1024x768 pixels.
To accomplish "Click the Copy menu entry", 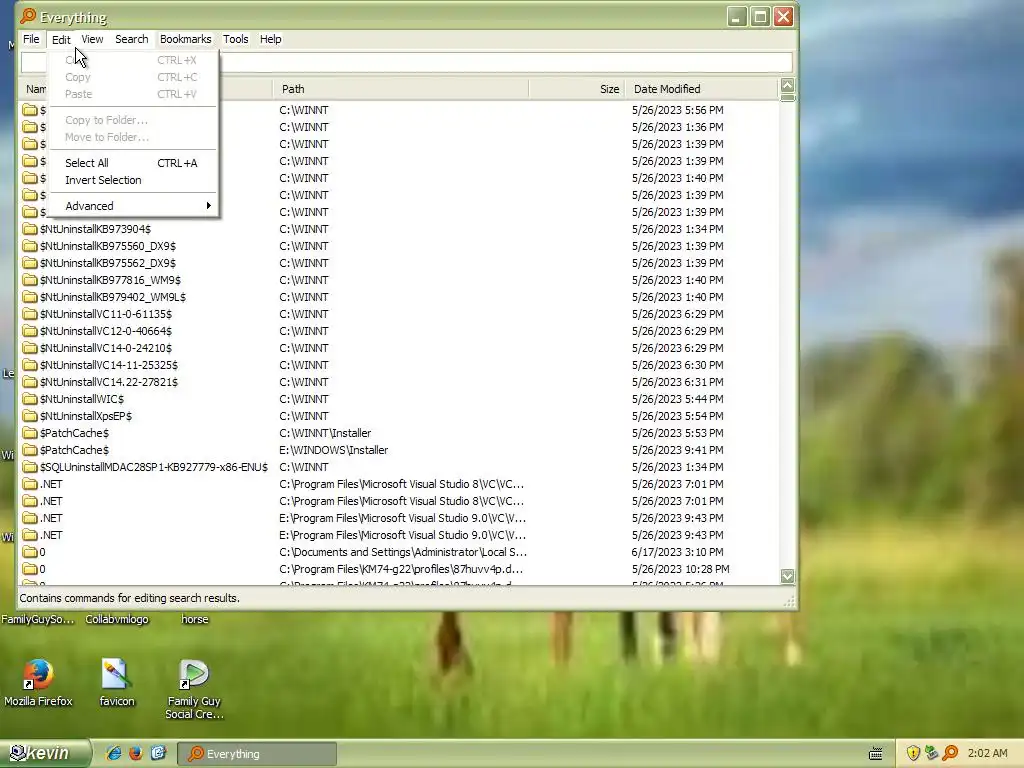I will (133, 77).
